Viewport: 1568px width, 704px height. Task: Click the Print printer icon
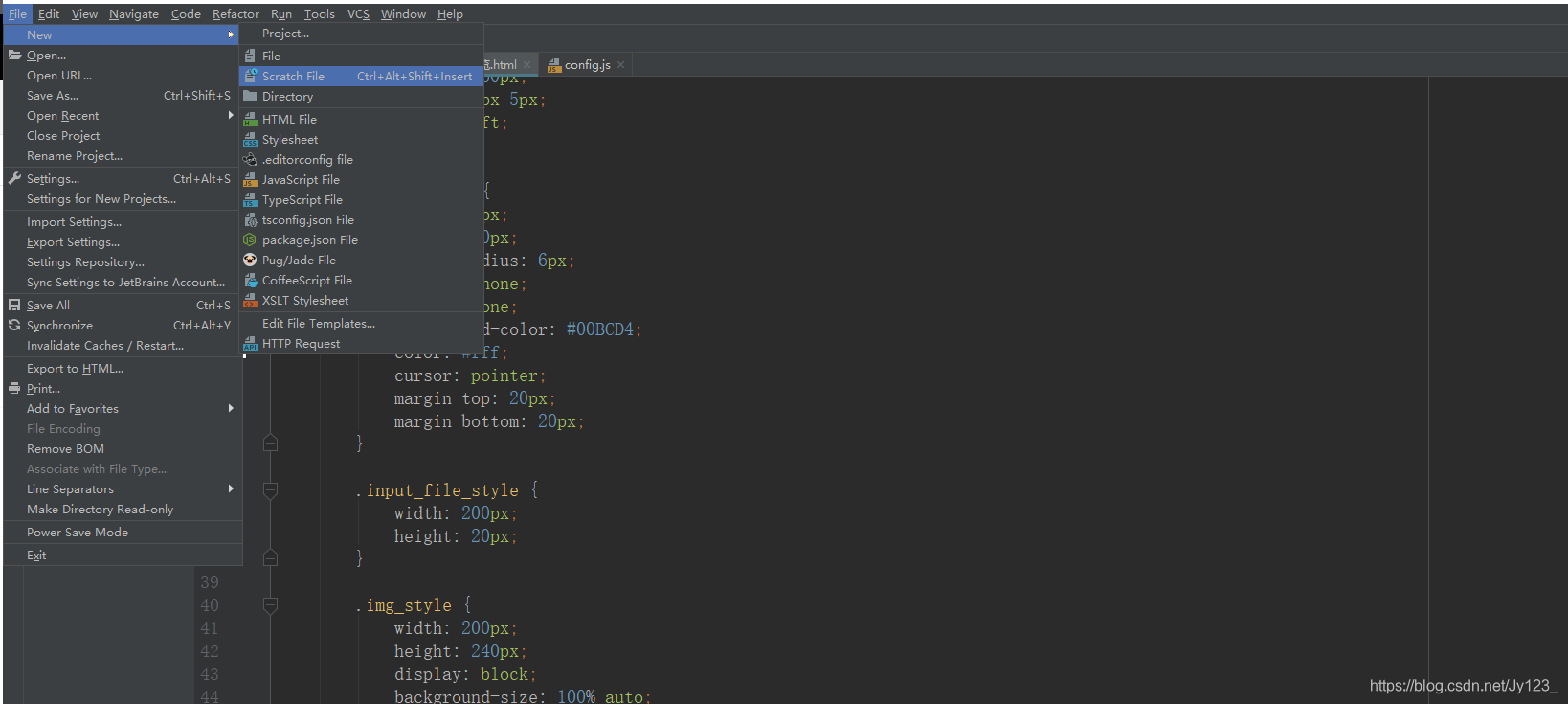click(14, 388)
